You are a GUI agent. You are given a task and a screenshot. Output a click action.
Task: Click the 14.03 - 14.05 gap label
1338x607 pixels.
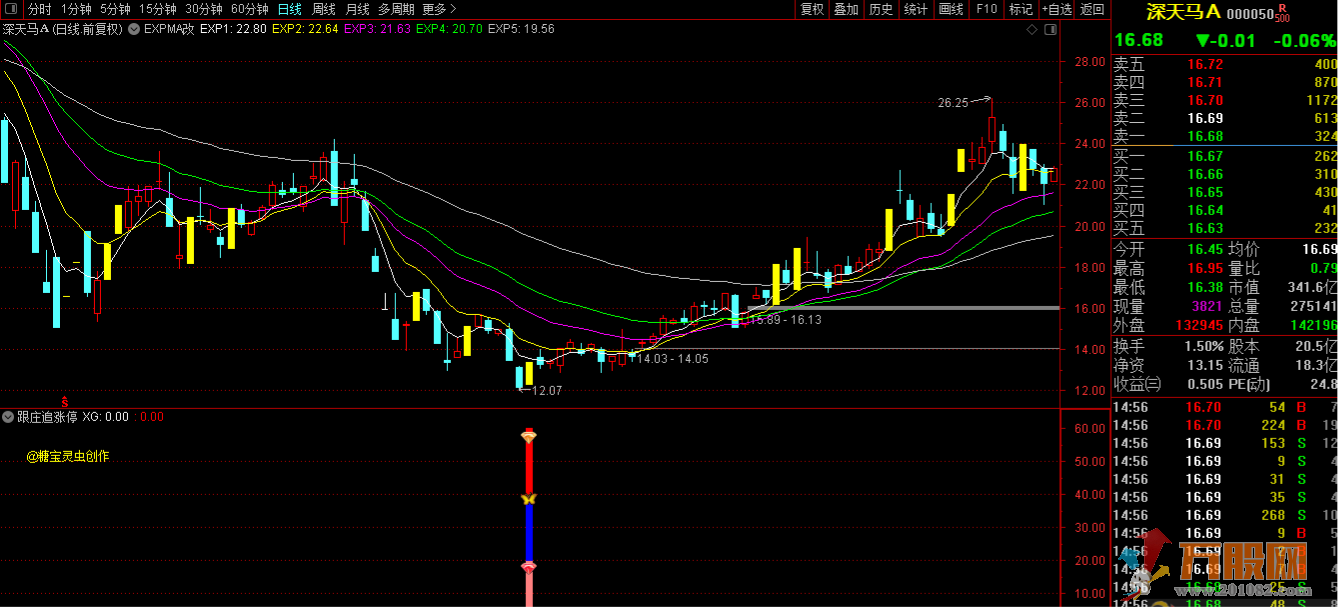point(673,358)
